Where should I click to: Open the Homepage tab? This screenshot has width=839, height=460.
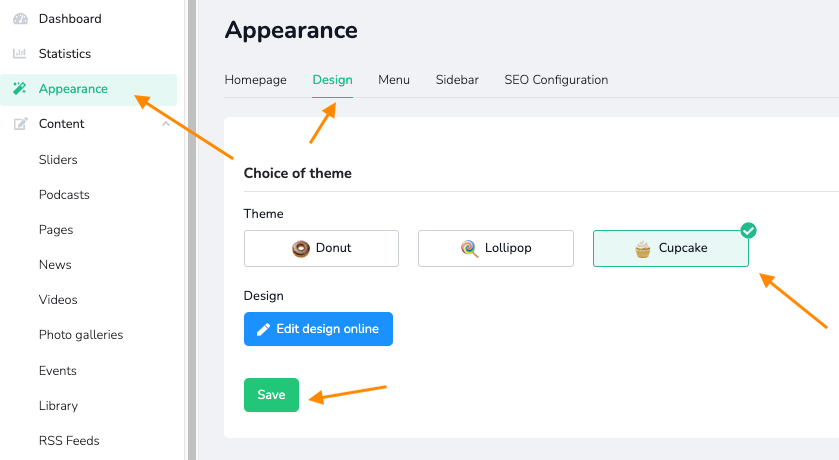pyautogui.click(x=255, y=80)
